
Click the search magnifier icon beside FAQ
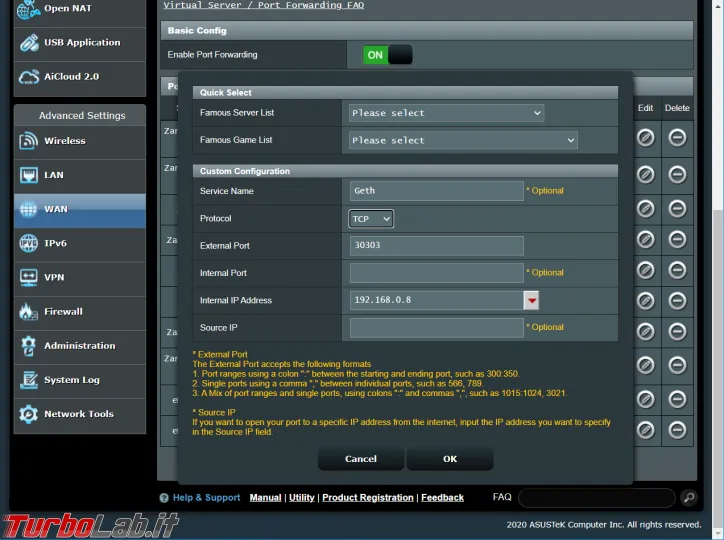click(689, 497)
